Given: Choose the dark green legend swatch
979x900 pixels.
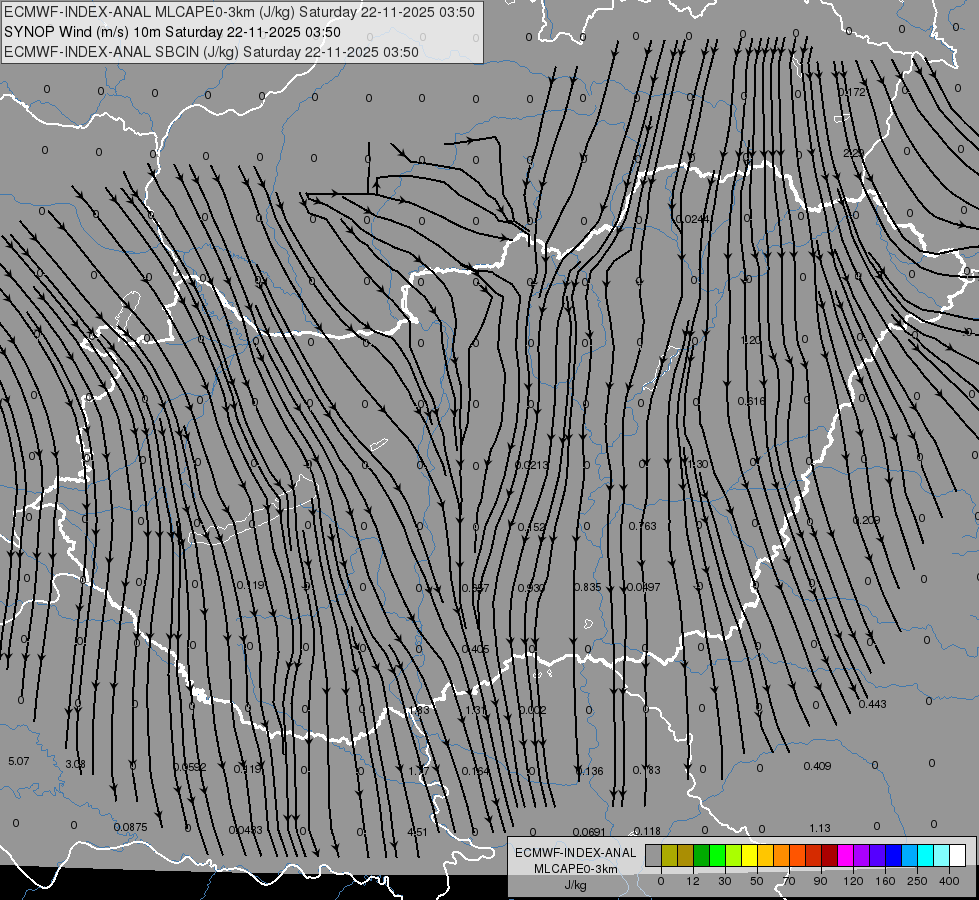Looking at the screenshot, I should click(x=702, y=855).
